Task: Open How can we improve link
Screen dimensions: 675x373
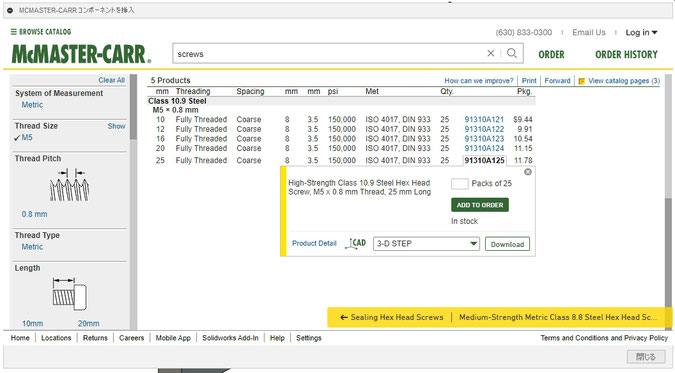Action: coord(479,81)
